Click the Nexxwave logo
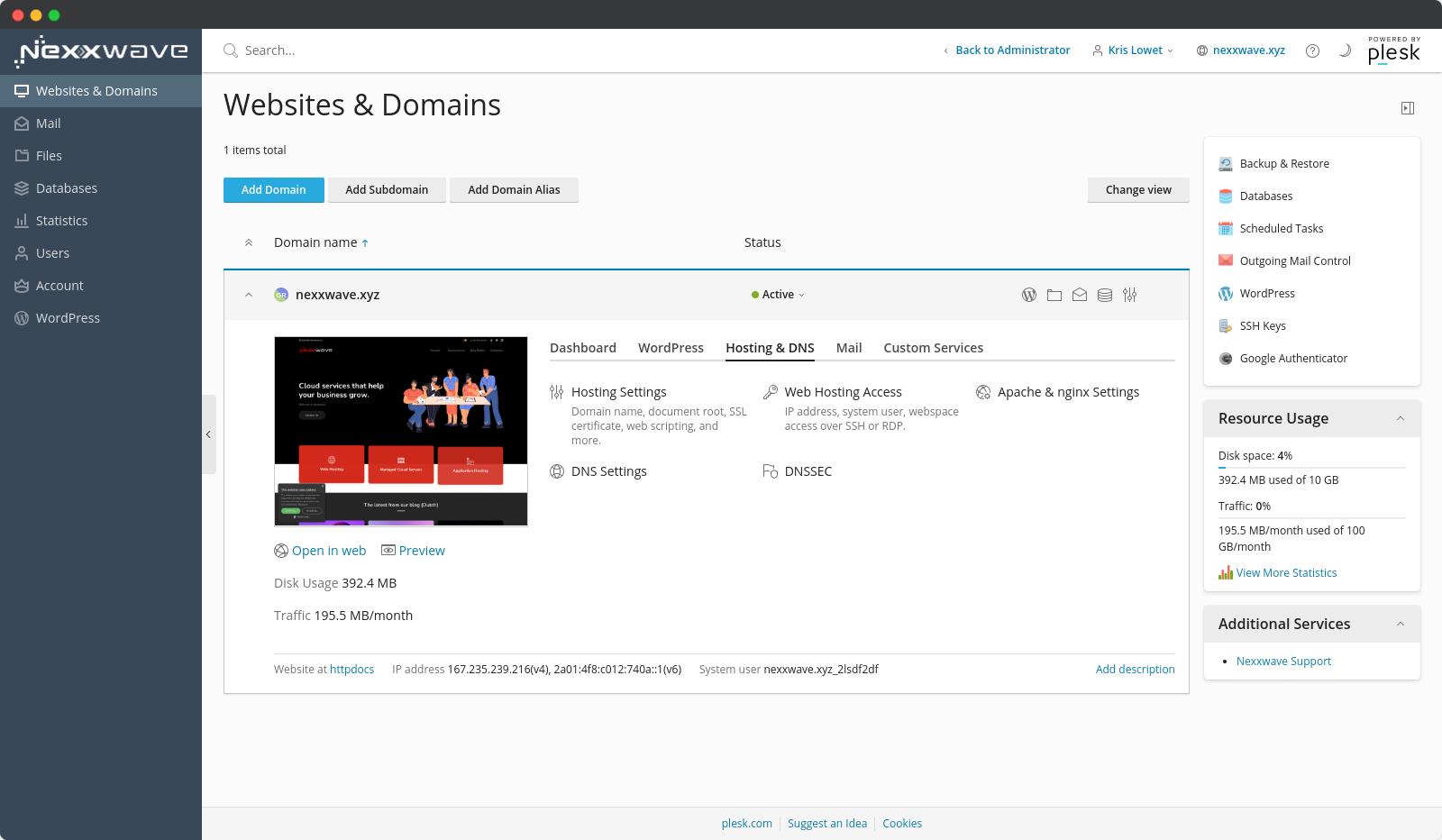Image resolution: width=1442 pixels, height=840 pixels. coord(101,51)
